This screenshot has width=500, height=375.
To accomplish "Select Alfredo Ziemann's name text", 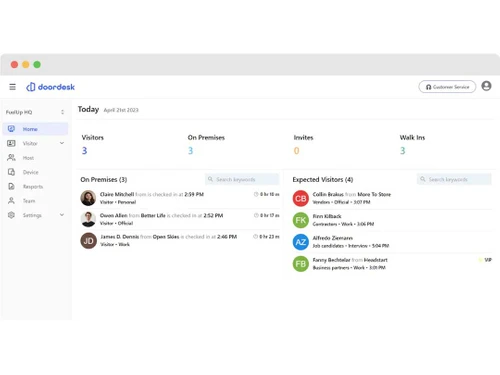I will [333, 238].
